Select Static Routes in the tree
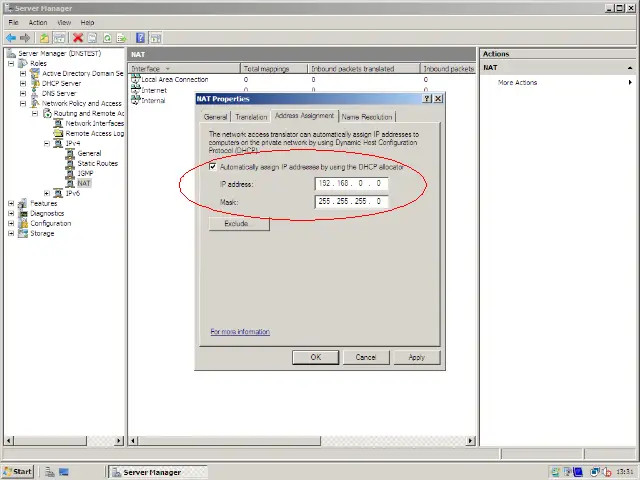 point(98,163)
